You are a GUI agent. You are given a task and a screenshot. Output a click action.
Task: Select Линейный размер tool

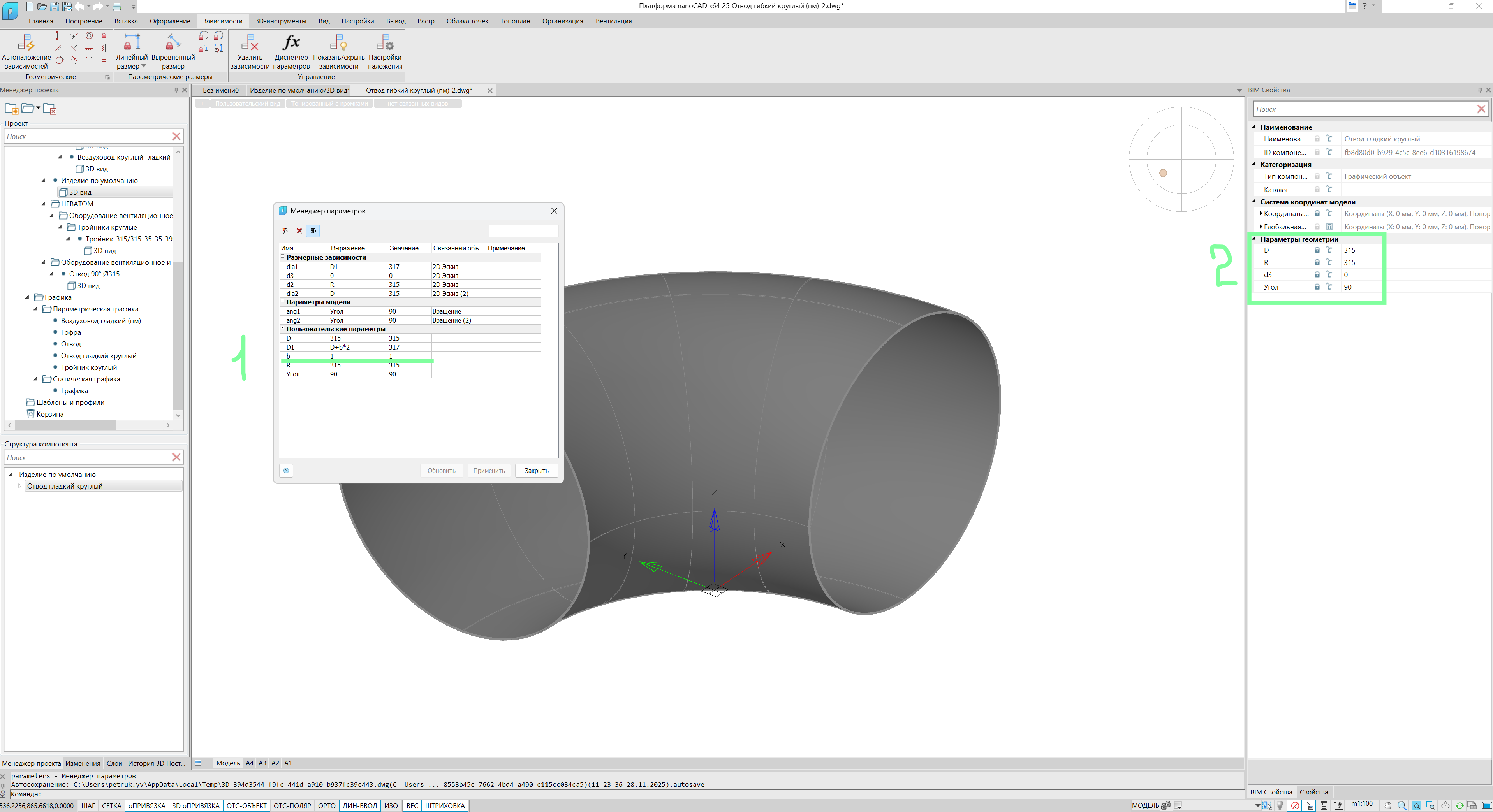pyautogui.click(x=132, y=44)
